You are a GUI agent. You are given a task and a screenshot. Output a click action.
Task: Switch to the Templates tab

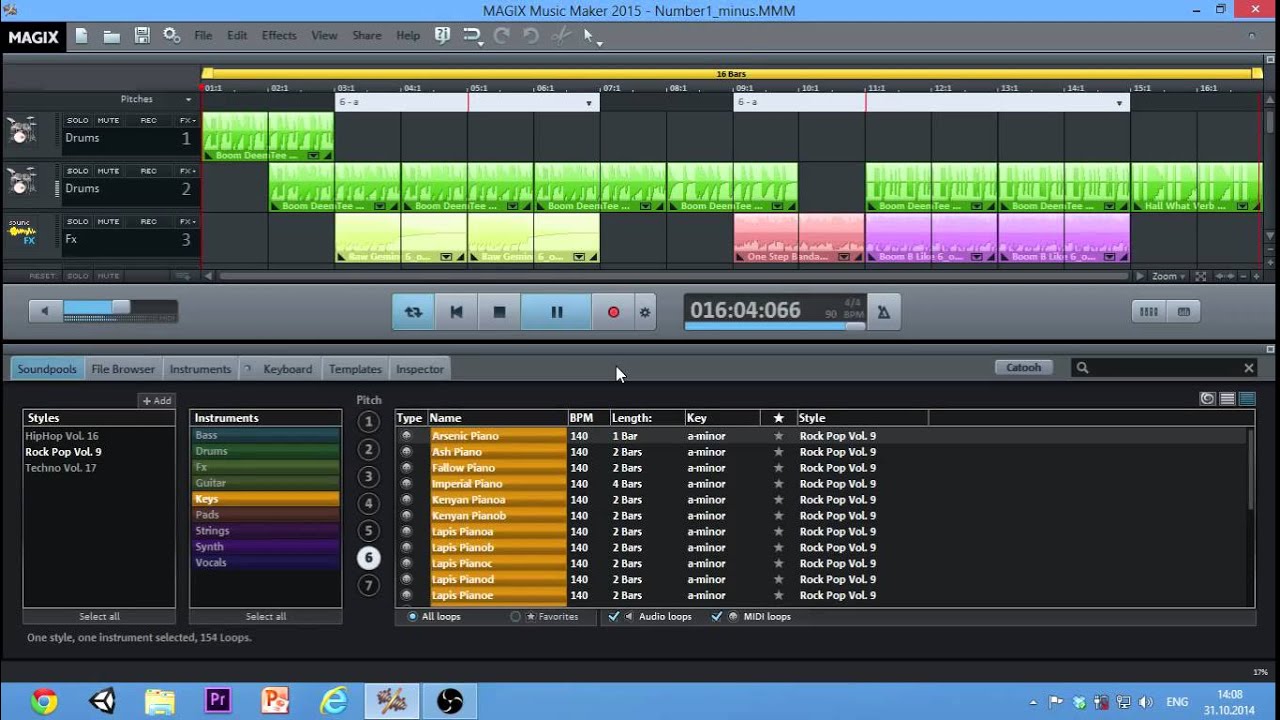355,369
